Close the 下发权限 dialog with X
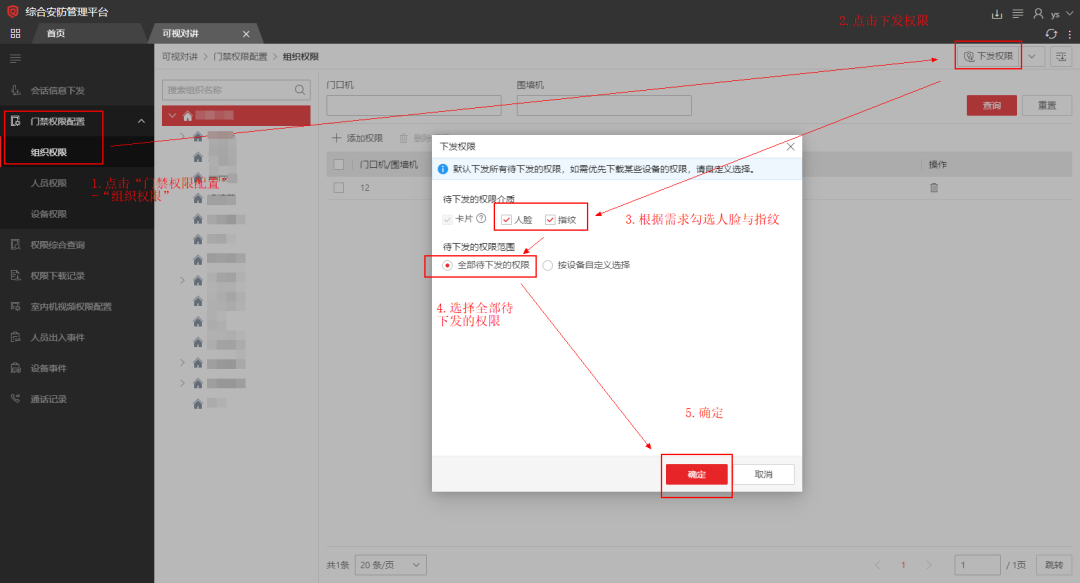Image resolution: width=1080 pixels, height=583 pixels. click(x=790, y=146)
